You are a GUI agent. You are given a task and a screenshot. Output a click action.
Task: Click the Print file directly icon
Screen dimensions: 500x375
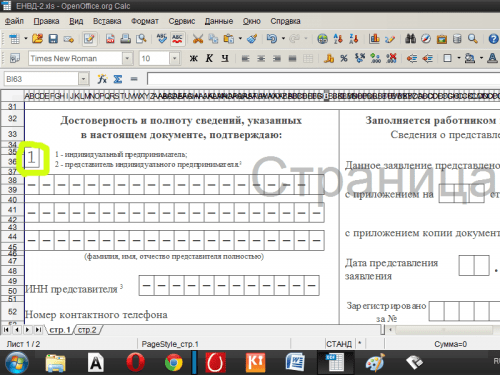126,39
